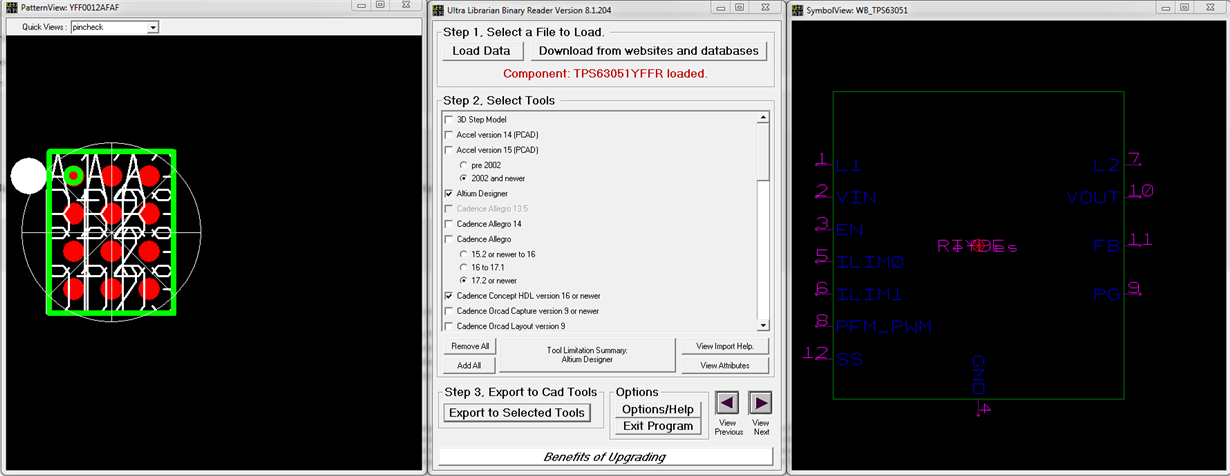
Task: Click the SS pin label
Action: 850,358
